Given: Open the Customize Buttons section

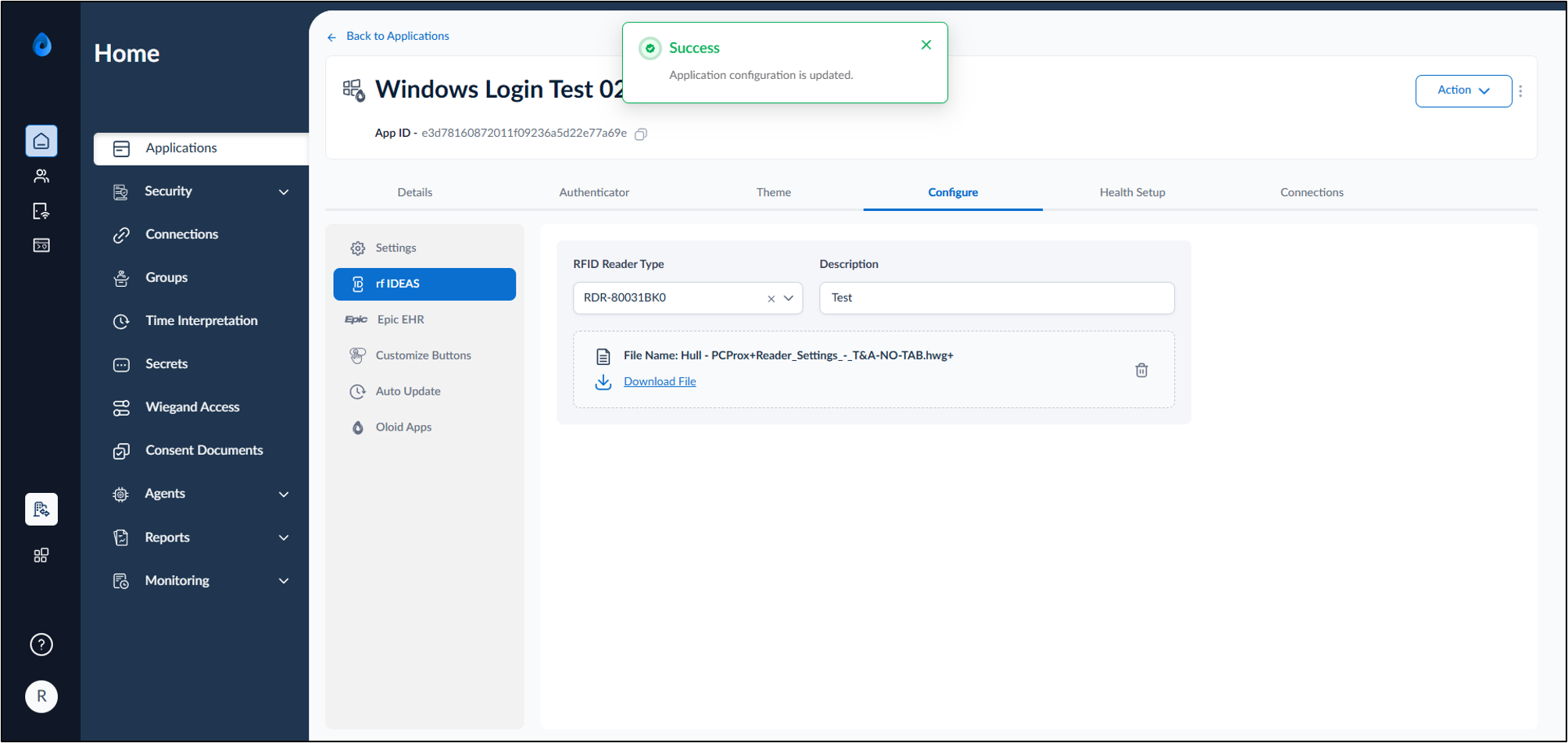Looking at the screenshot, I should [424, 355].
